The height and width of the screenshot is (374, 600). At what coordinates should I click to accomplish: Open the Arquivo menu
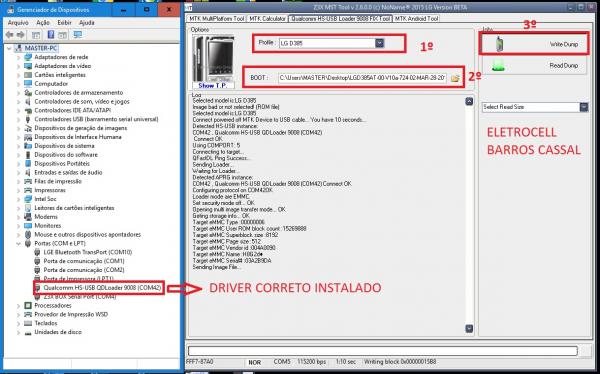click(x=18, y=23)
